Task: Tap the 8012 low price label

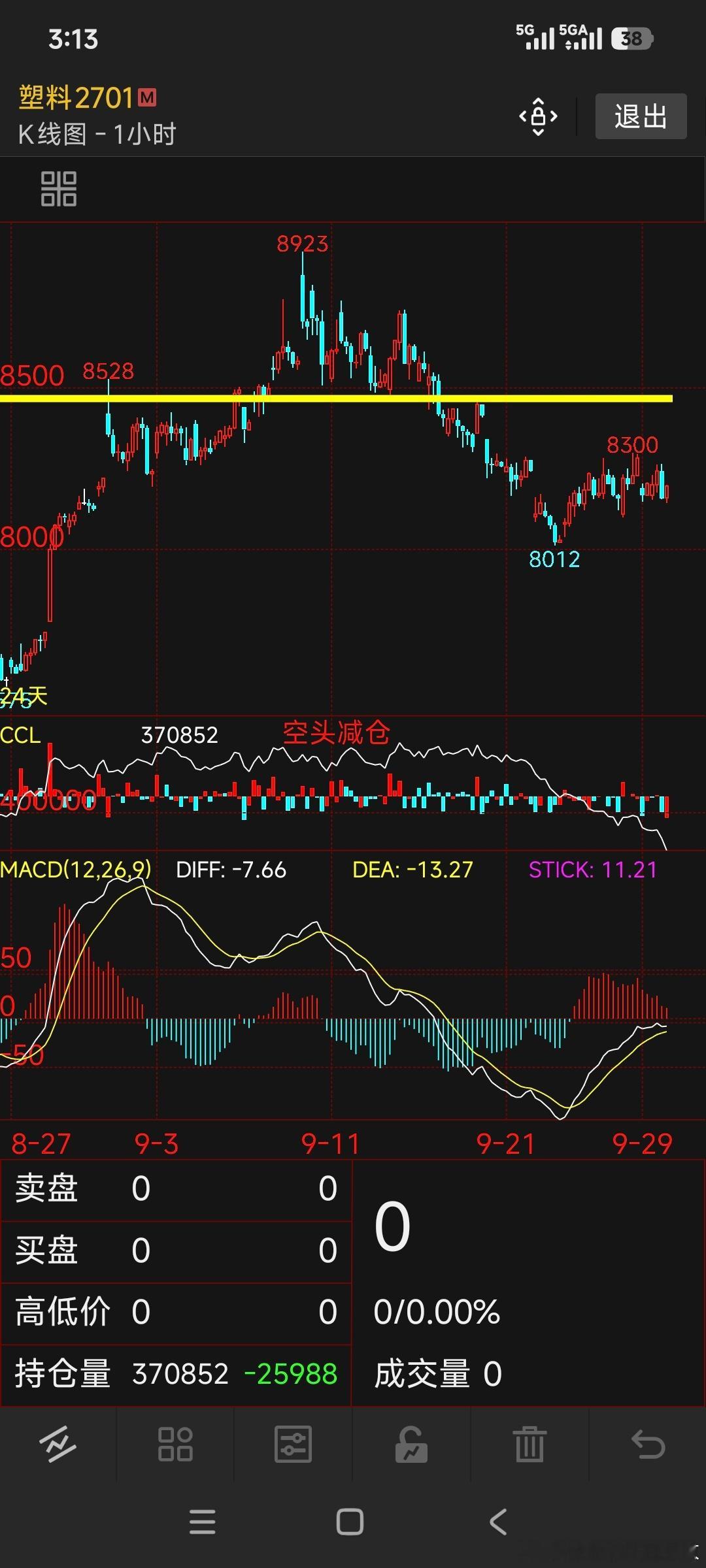Action: click(554, 559)
